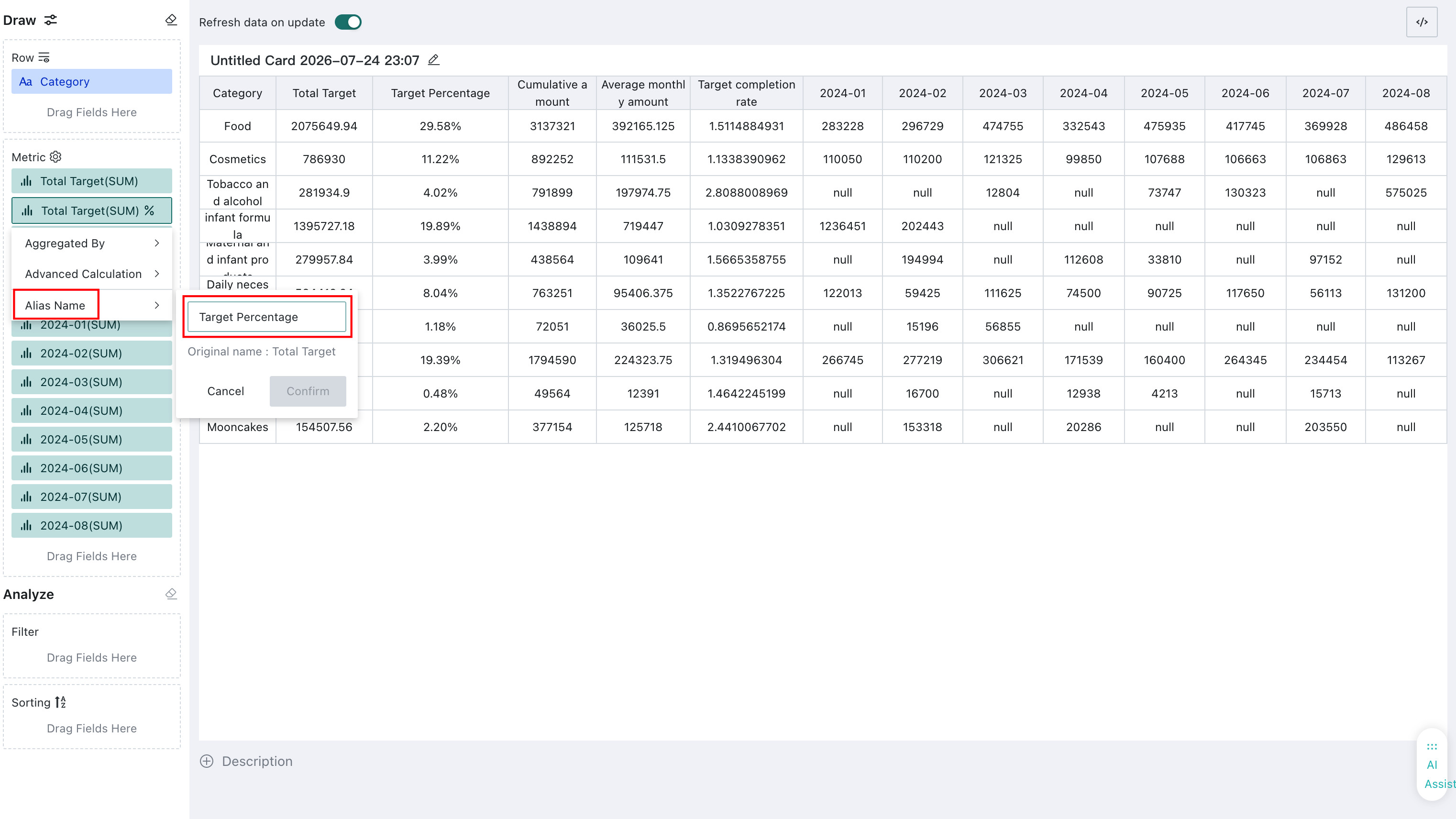The width and height of the screenshot is (1456, 819).
Task: Click the Cumulative amount column header
Action: tap(552, 93)
